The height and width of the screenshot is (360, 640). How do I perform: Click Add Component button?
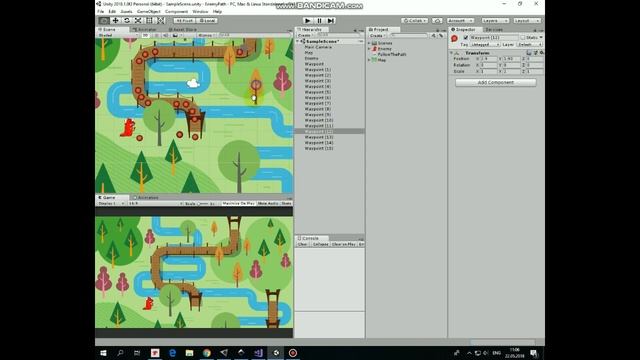click(496, 82)
